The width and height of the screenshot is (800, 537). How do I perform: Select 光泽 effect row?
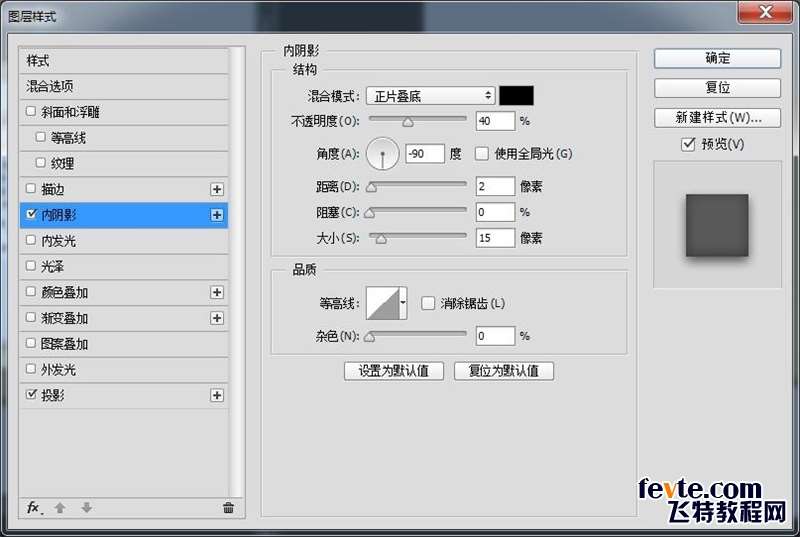(x=123, y=266)
